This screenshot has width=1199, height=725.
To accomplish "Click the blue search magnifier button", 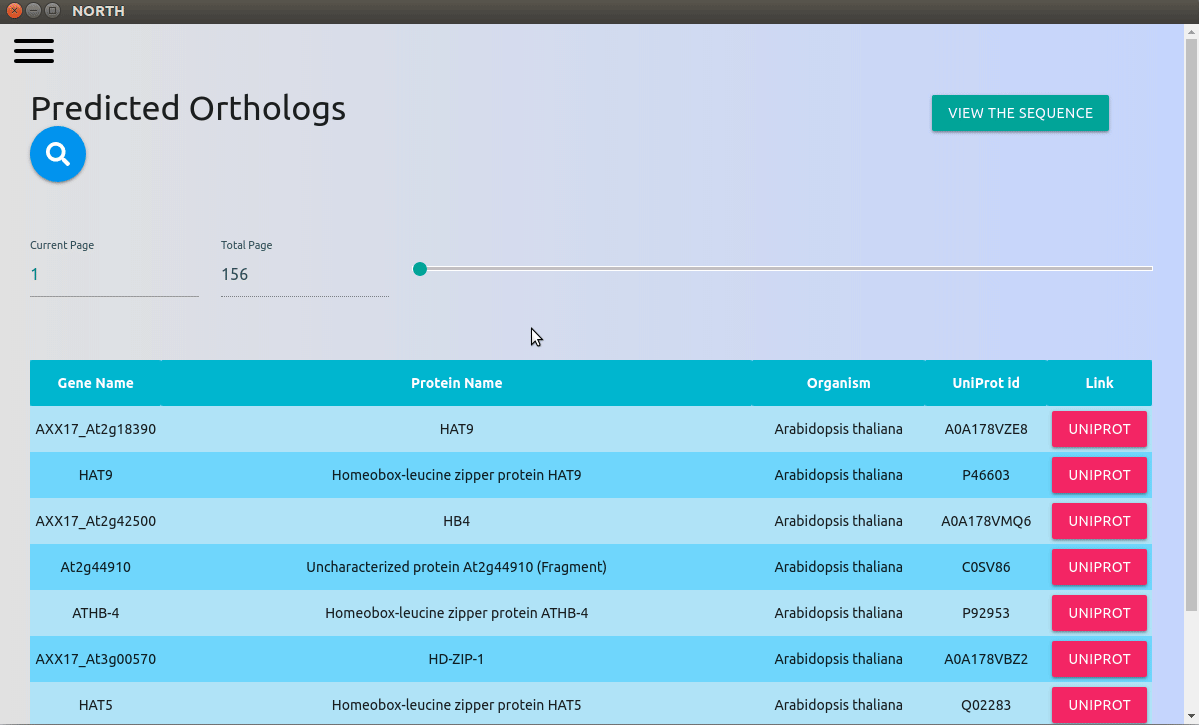I will (58, 154).
